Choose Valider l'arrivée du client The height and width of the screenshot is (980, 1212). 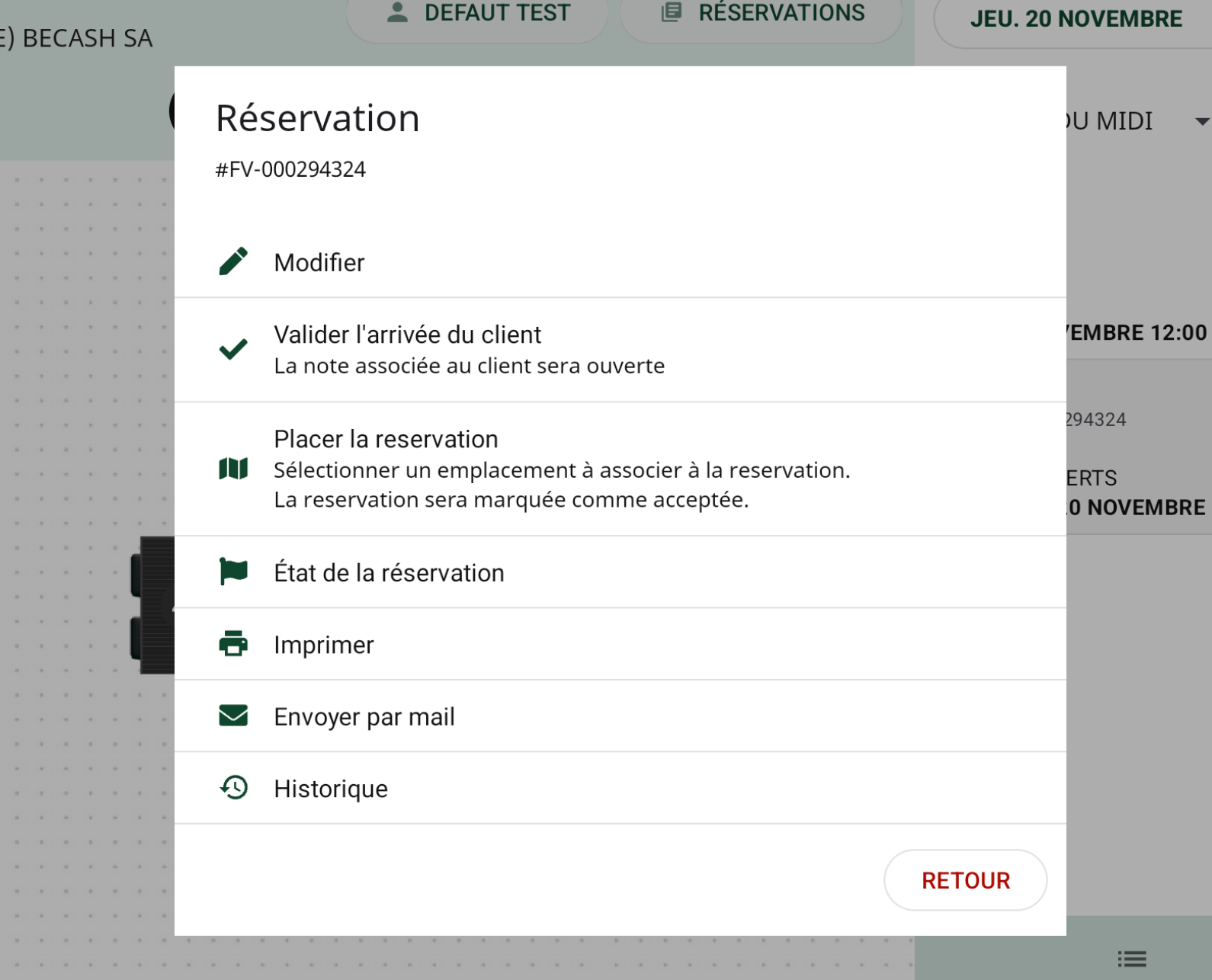(408, 335)
